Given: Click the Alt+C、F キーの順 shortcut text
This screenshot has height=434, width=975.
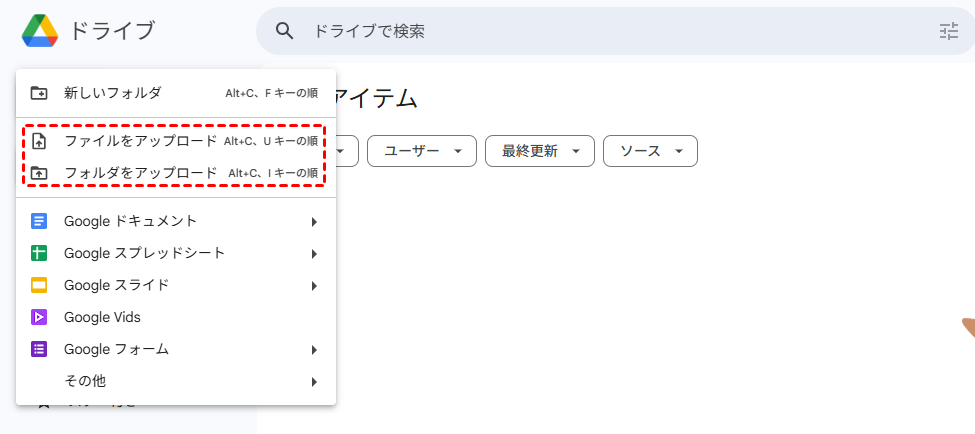Looking at the screenshot, I should click(x=272, y=93).
